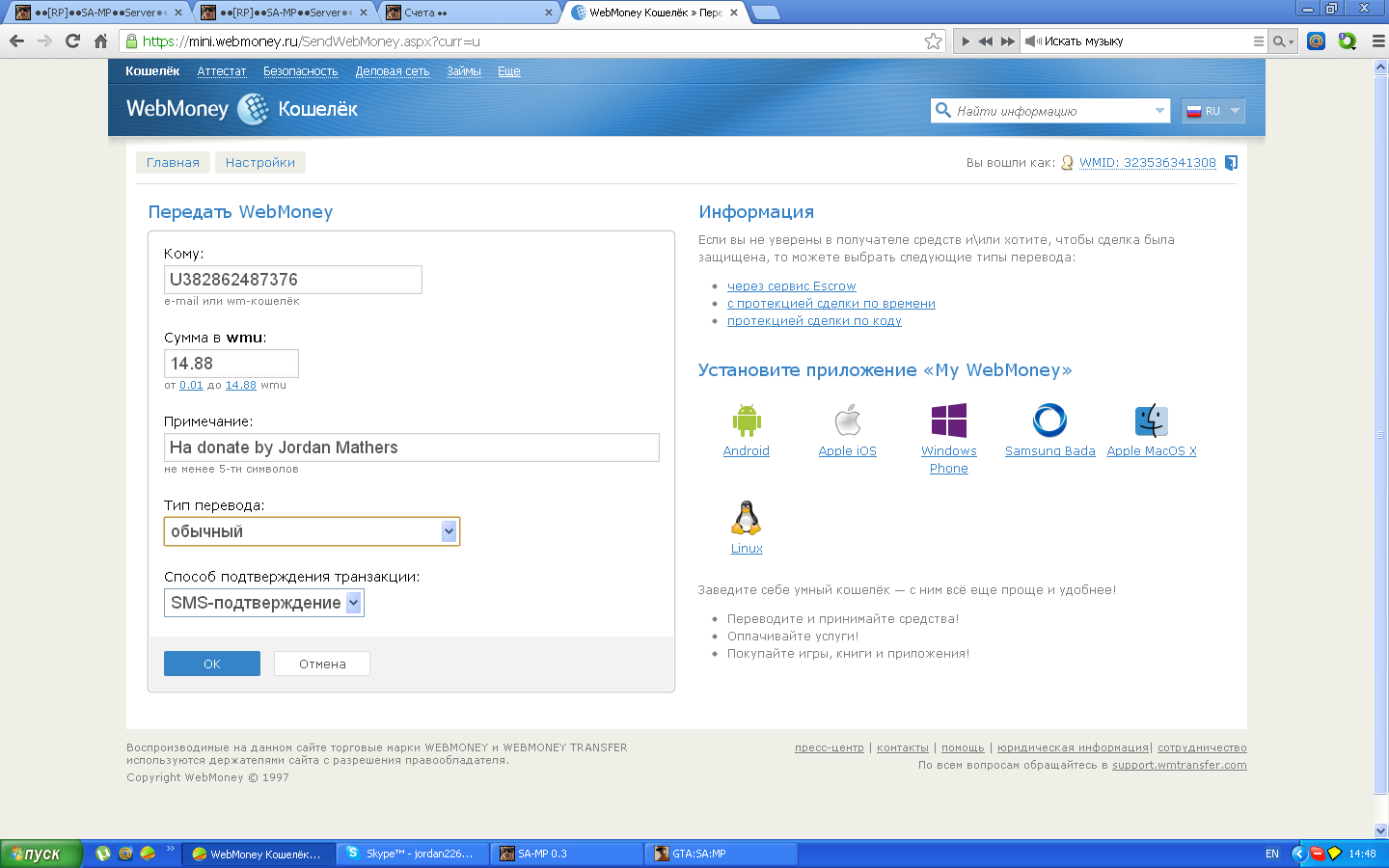Viewport: 1389px width, 868px height.
Task: Open the green extension icon in toolbar
Action: point(1348,41)
